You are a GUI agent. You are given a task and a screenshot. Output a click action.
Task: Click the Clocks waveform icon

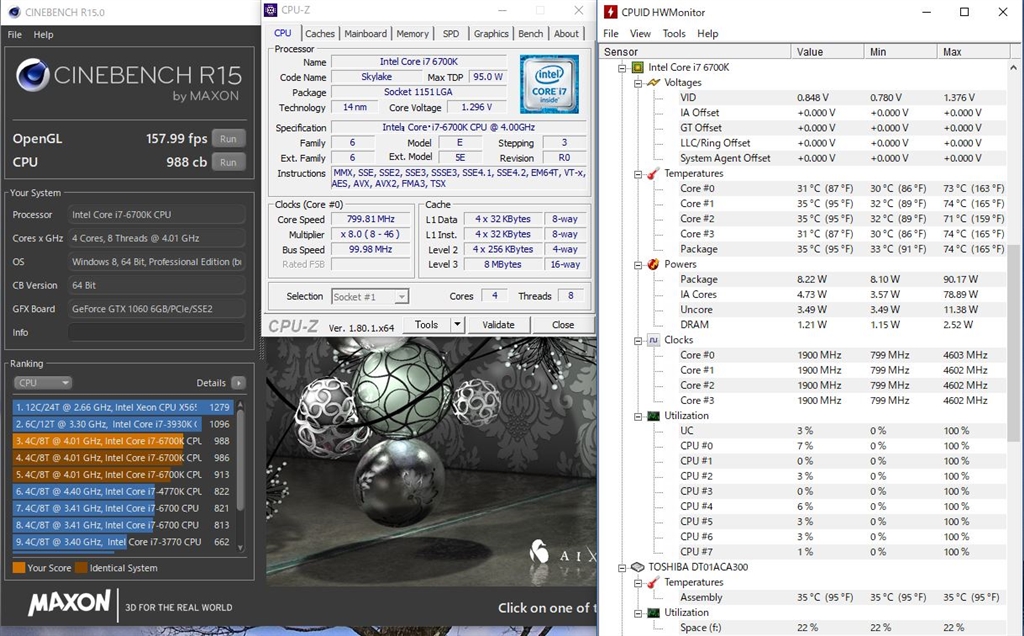tap(653, 340)
